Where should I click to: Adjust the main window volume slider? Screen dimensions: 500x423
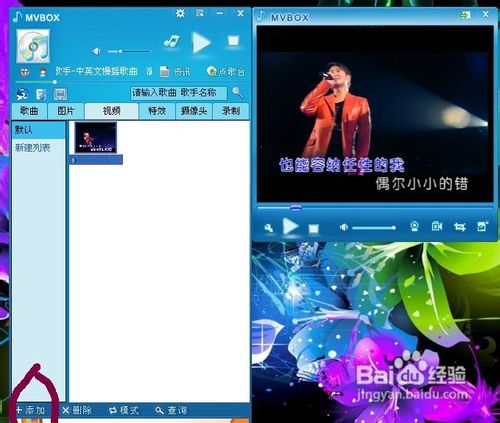tap(129, 51)
